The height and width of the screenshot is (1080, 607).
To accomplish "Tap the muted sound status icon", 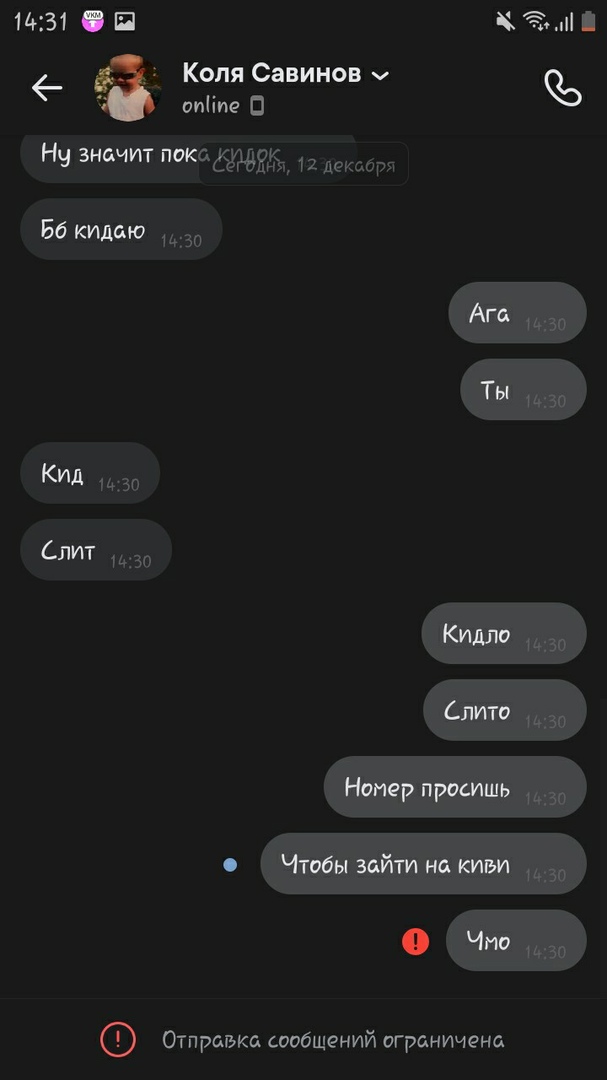I will pos(505,21).
